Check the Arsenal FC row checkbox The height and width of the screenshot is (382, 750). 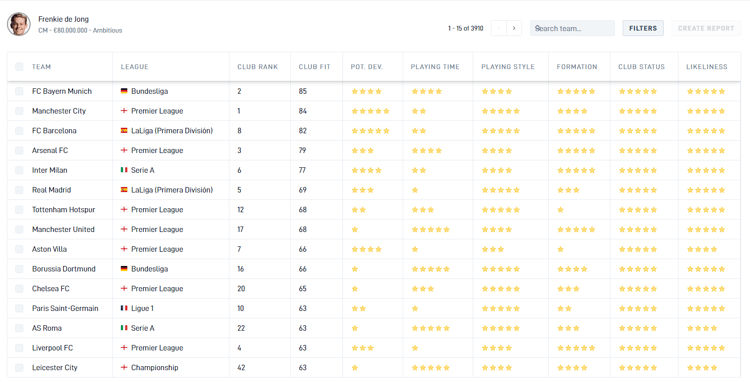tap(19, 150)
